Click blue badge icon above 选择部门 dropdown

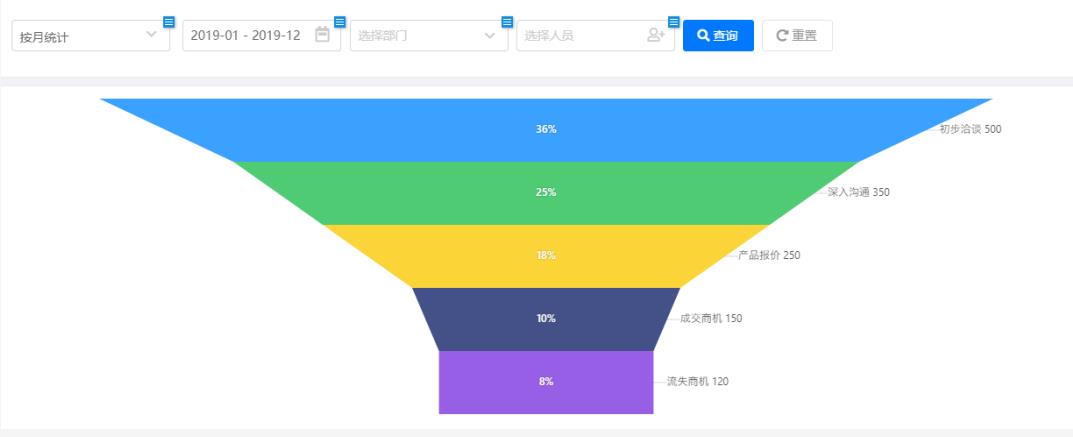click(507, 22)
